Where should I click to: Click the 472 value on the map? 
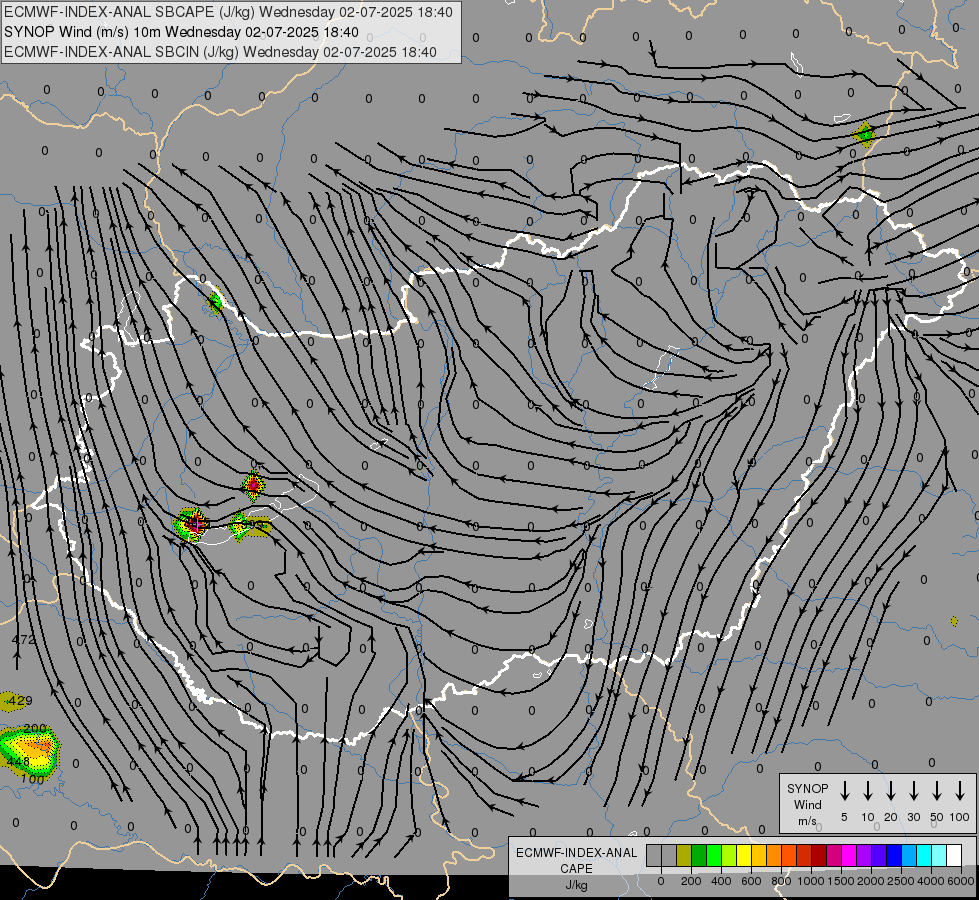pyautogui.click(x=24, y=640)
